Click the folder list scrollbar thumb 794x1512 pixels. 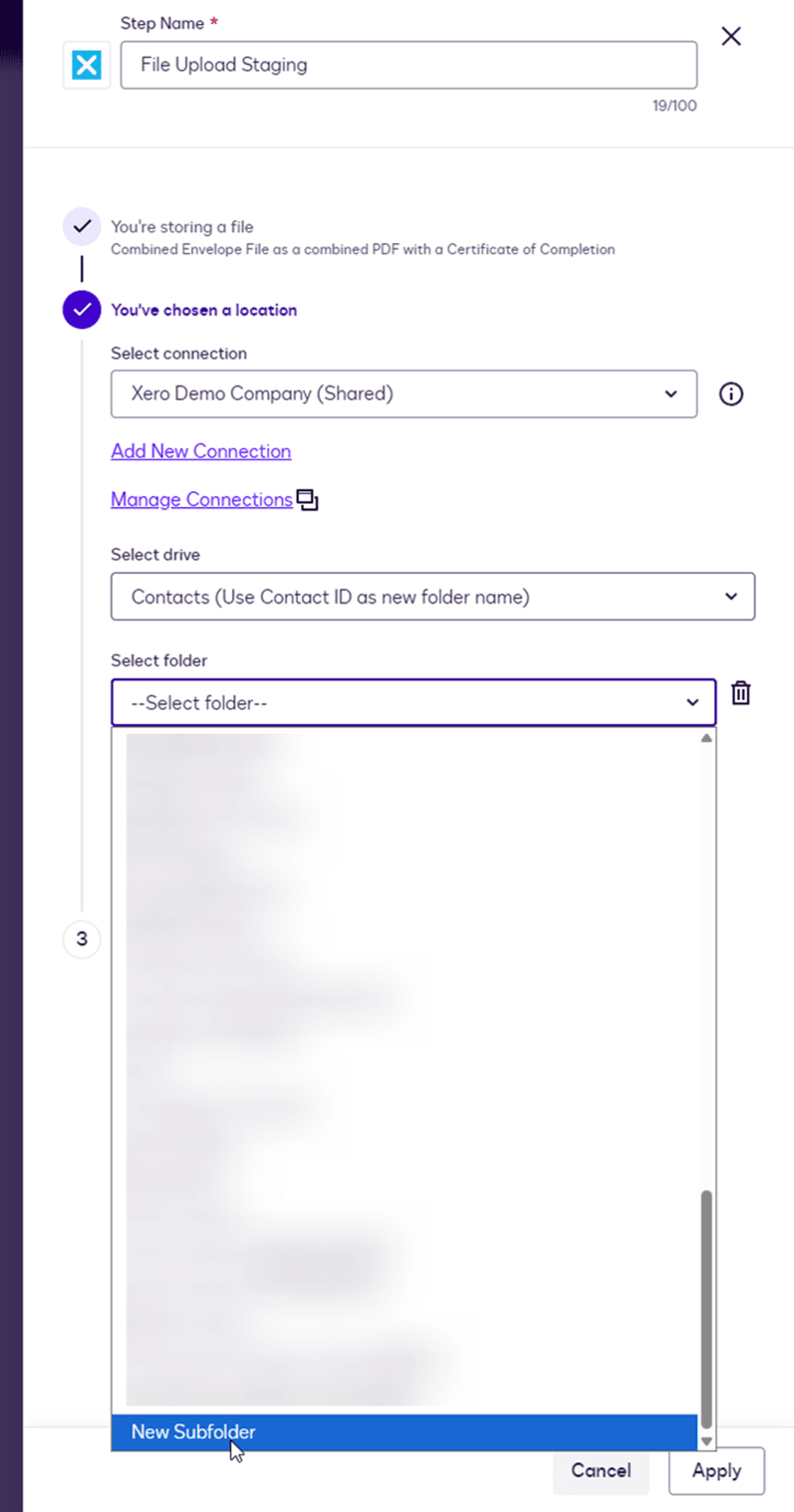point(706,1305)
